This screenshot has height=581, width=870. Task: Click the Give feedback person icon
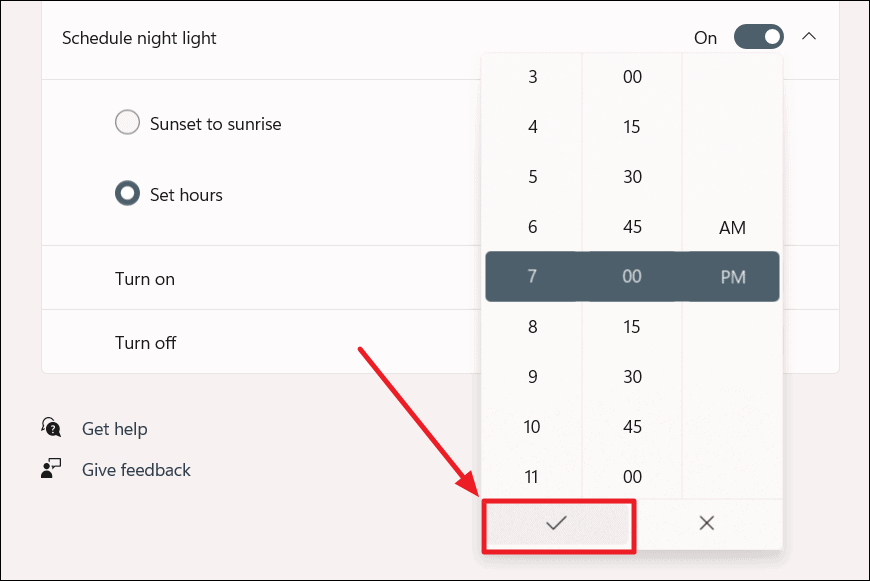pyautogui.click(x=48, y=470)
